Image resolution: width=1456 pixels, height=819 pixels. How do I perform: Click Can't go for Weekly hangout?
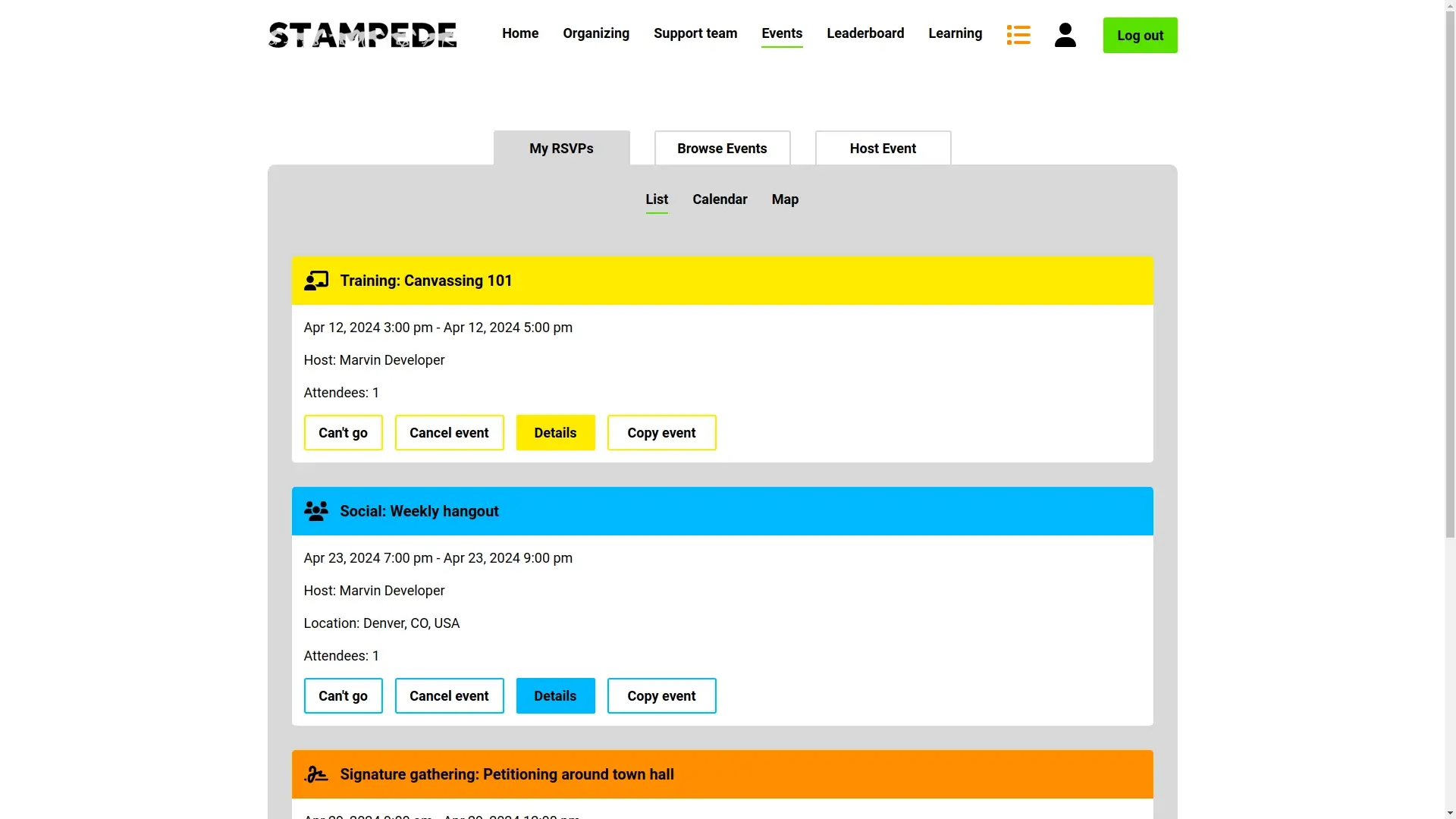pyautogui.click(x=344, y=696)
